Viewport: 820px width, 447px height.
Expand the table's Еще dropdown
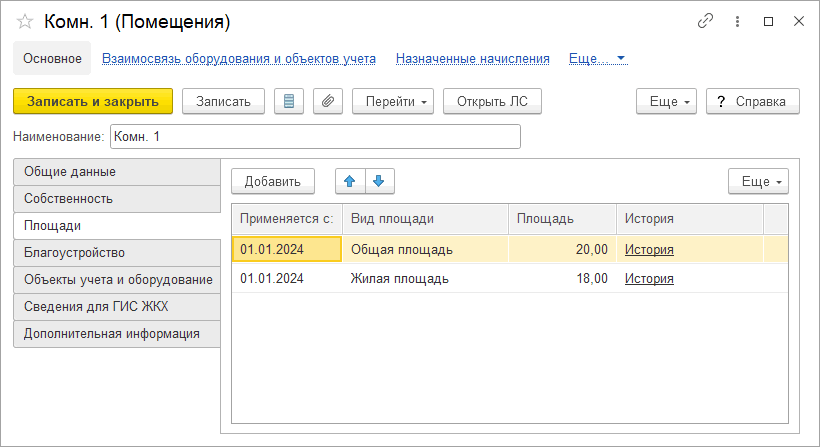pyautogui.click(x=758, y=181)
